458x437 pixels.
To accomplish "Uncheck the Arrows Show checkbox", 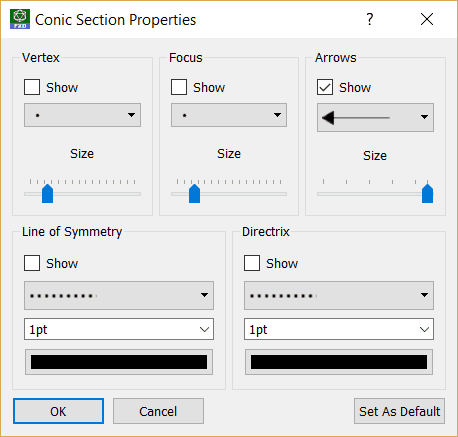I will (x=325, y=87).
